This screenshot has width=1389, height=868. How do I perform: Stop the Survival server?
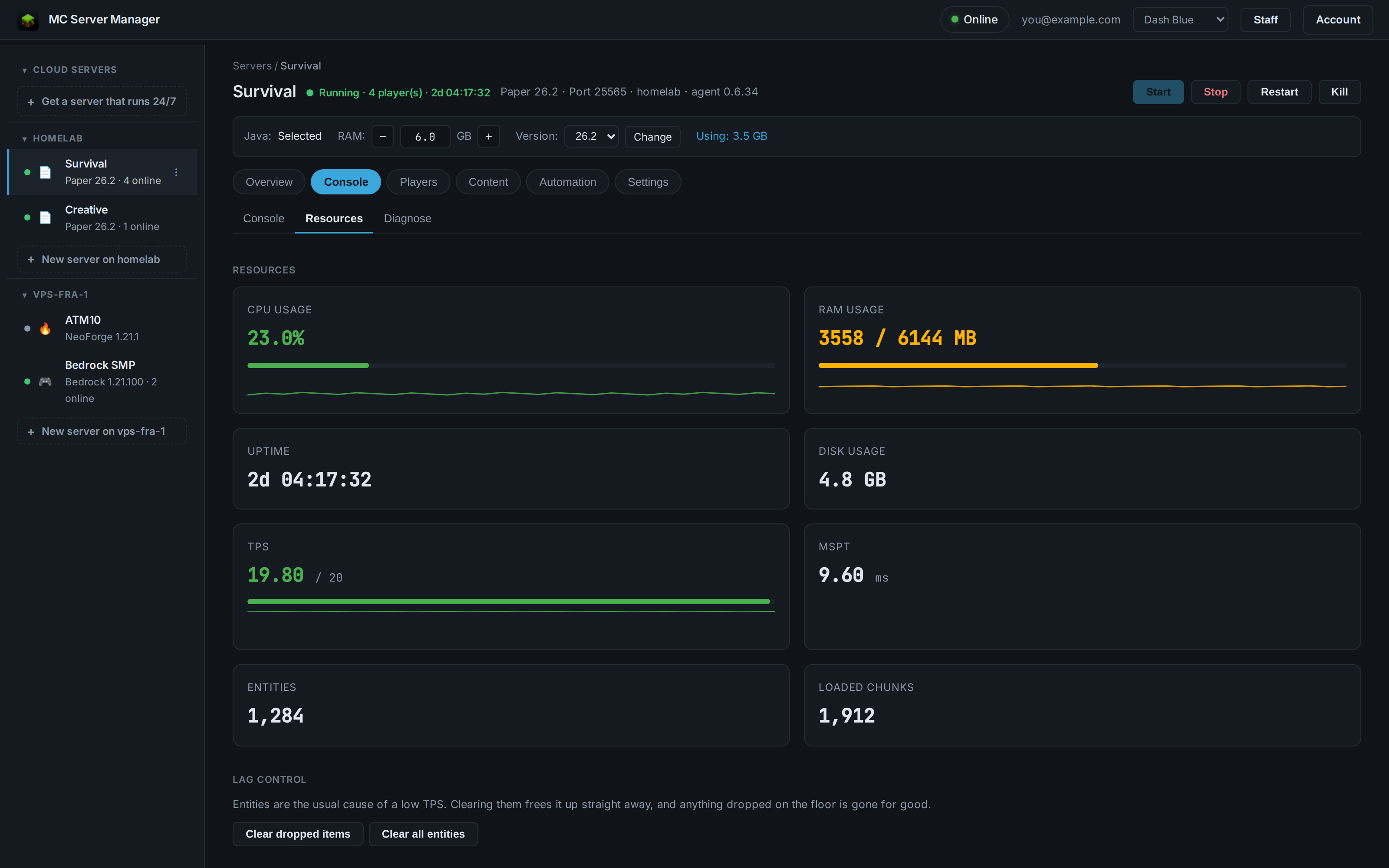point(1215,92)
